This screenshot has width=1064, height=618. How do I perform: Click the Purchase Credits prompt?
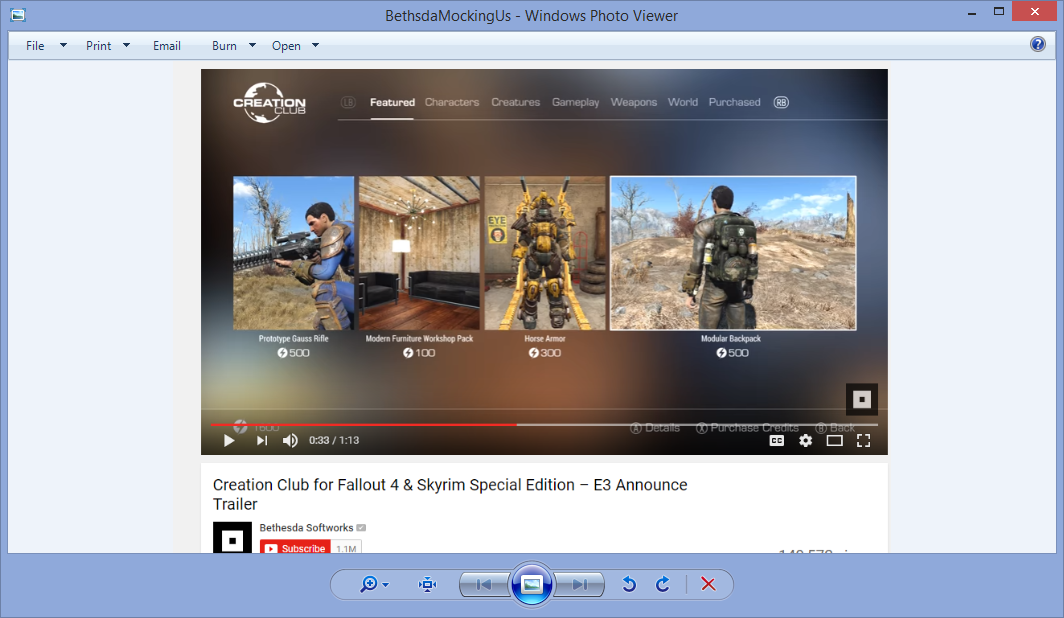click(x=747, y=428)
